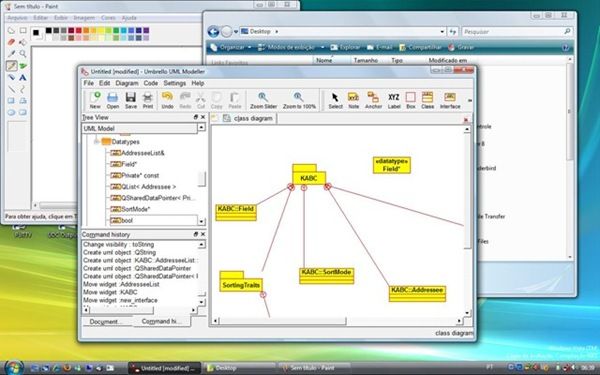Open the Code menu
This screenshot has width=600, height=375.
(x=150, y=83)
